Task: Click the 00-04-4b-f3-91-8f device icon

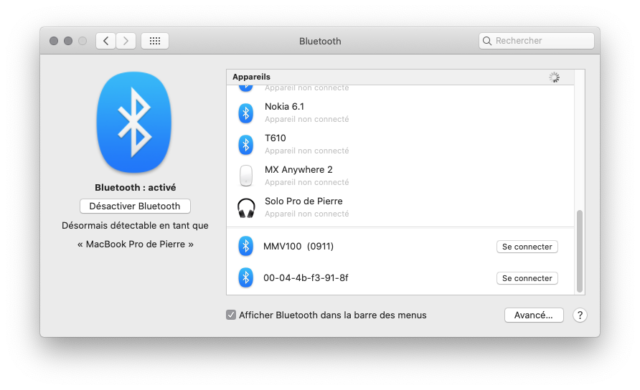Action: (x=246, y=278)
